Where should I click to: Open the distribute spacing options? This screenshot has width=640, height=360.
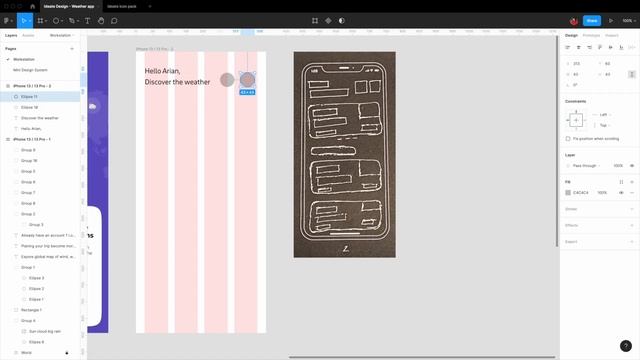tap(631, 47)
